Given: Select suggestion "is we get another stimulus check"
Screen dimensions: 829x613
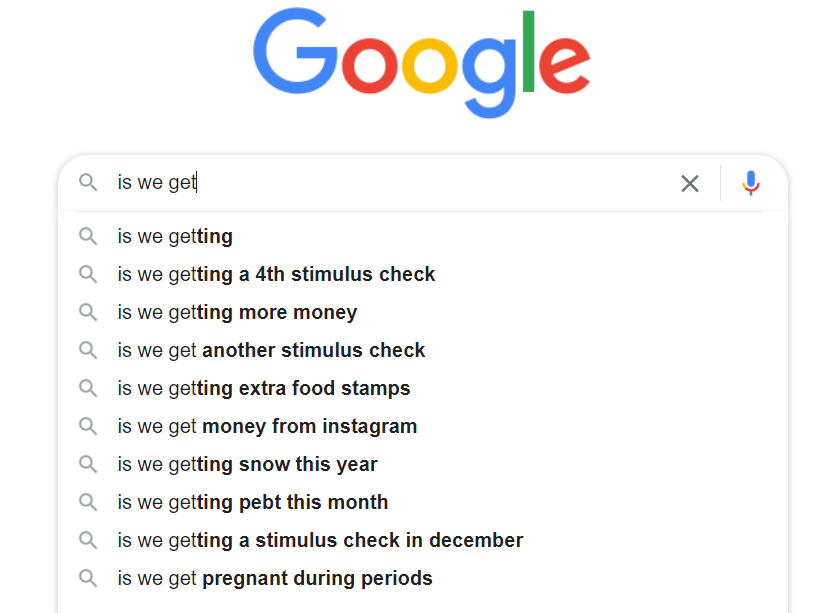Looking at the screenshot, I should [271, 350].
